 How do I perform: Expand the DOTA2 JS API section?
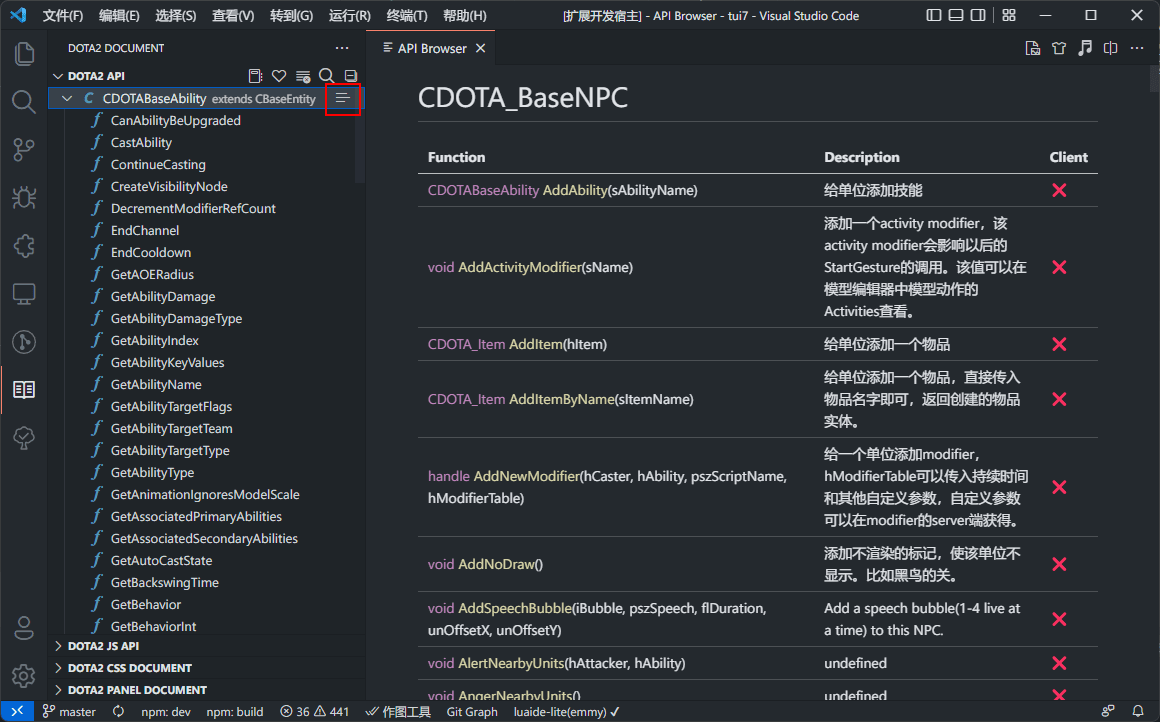[x=58, y=646]
